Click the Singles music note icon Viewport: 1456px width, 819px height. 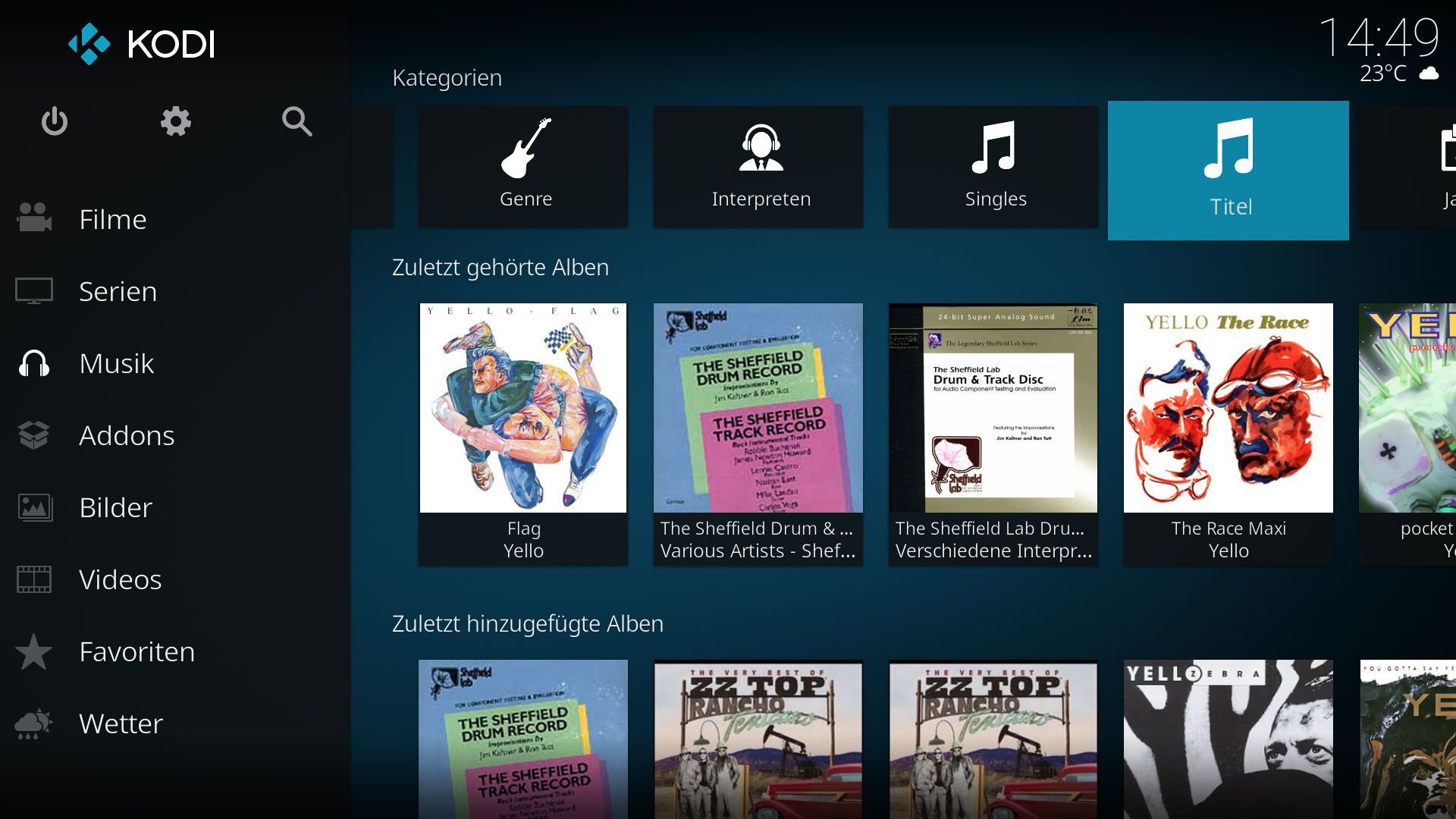[x=994, y=148]
